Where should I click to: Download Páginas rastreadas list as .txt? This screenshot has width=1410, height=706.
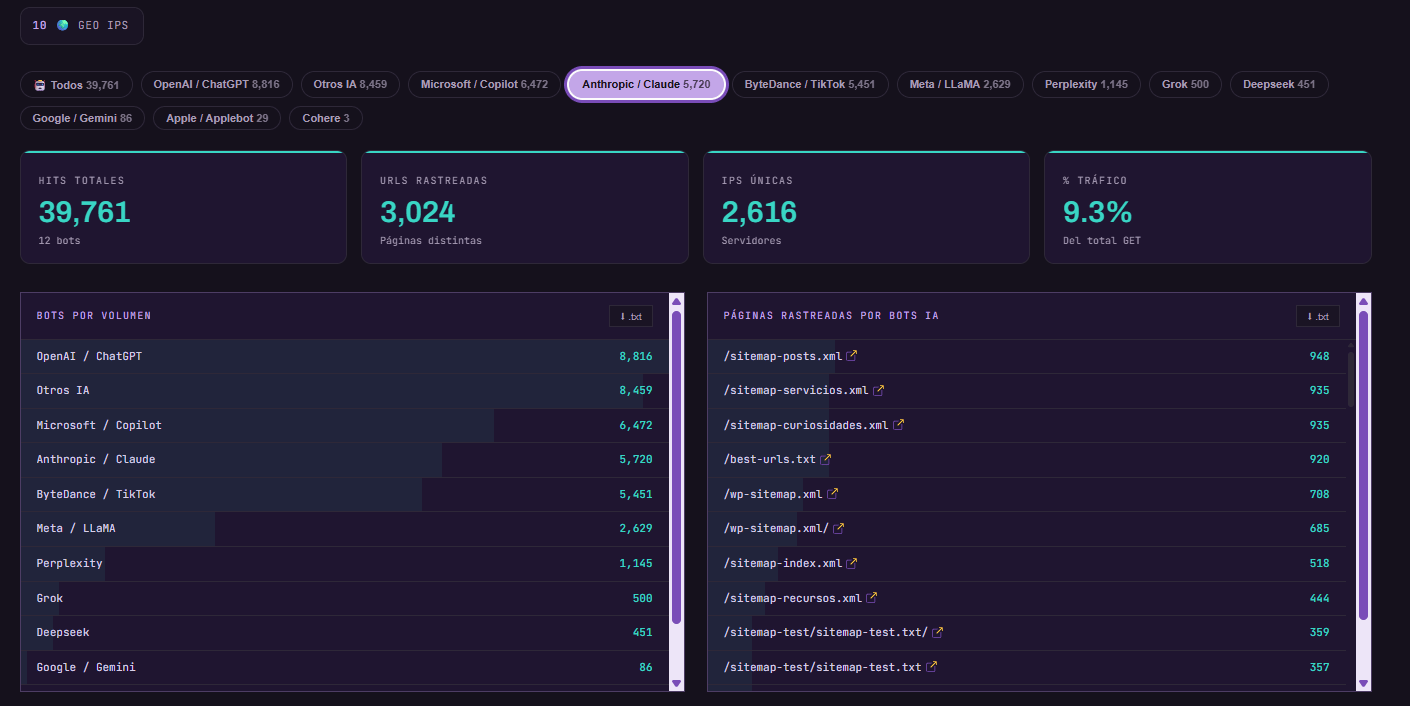click(1318, 316)
